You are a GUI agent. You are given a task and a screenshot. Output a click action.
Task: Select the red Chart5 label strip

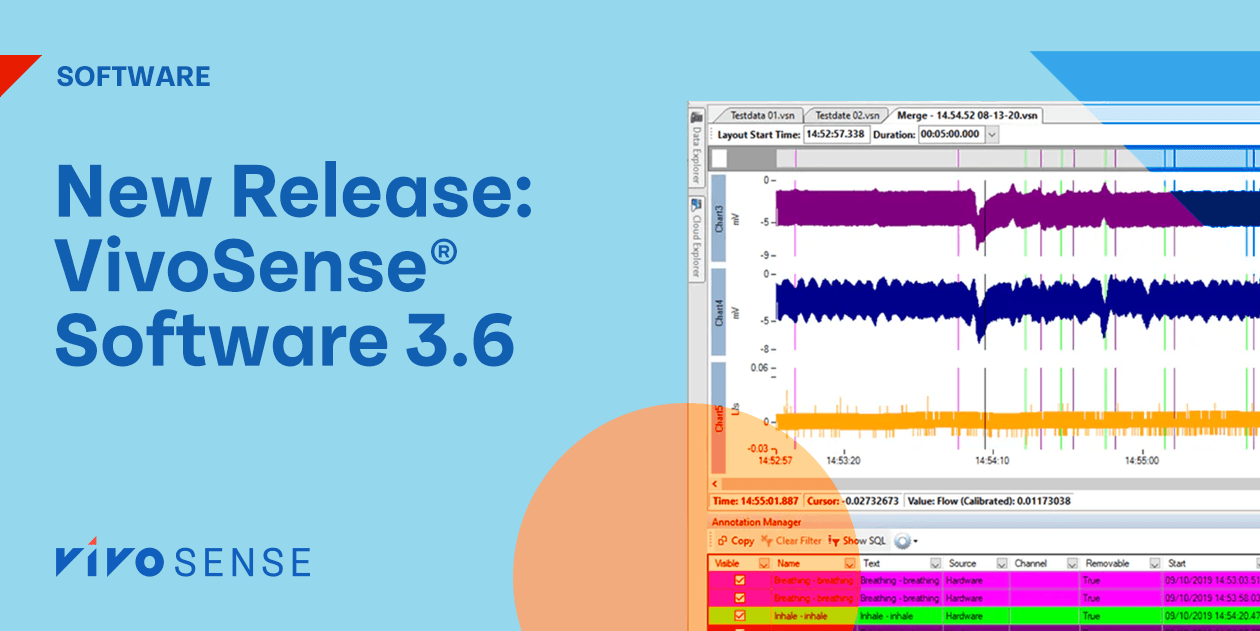tap(718, 418)
